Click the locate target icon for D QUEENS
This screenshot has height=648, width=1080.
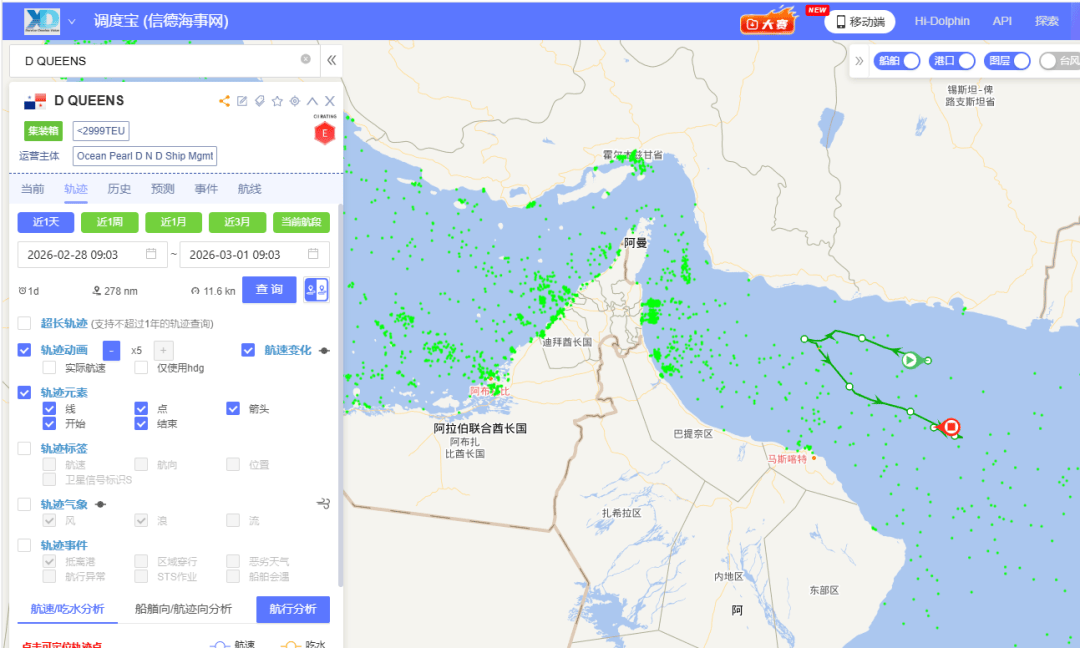click(295, 101)
